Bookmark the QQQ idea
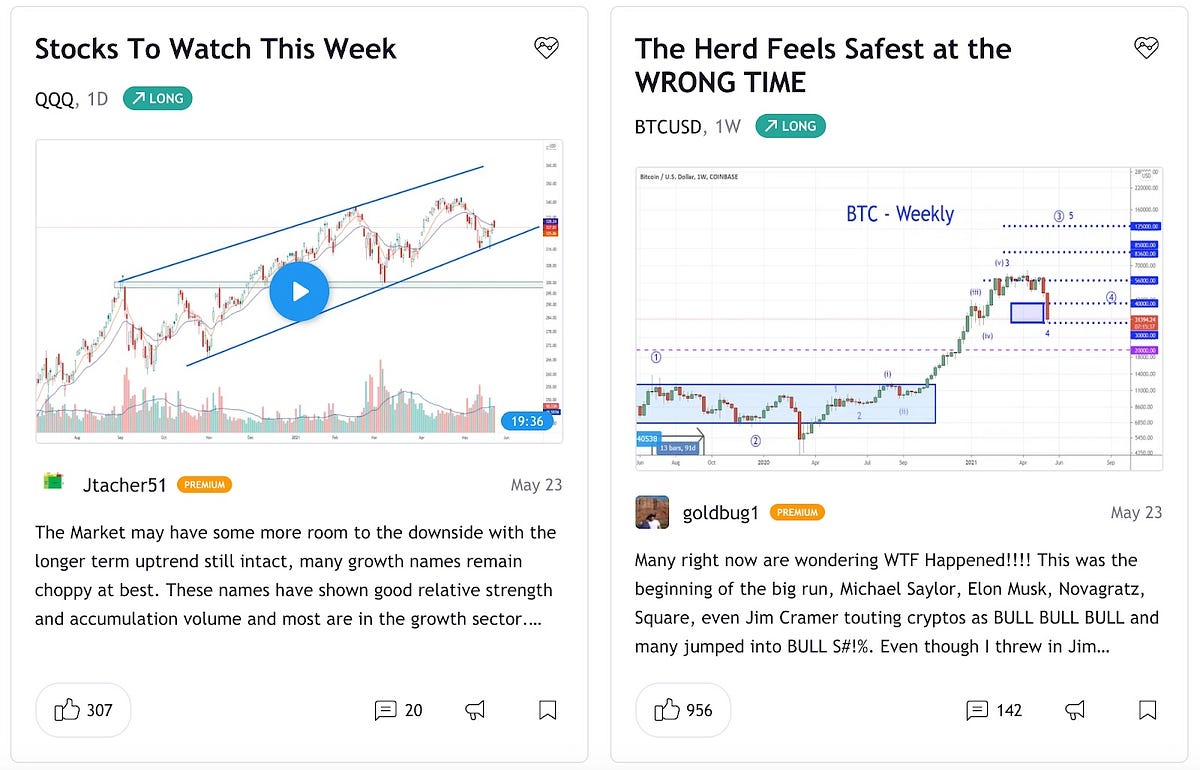The width and height of the screenshot is (1200, 770). (x=546, y=710)
